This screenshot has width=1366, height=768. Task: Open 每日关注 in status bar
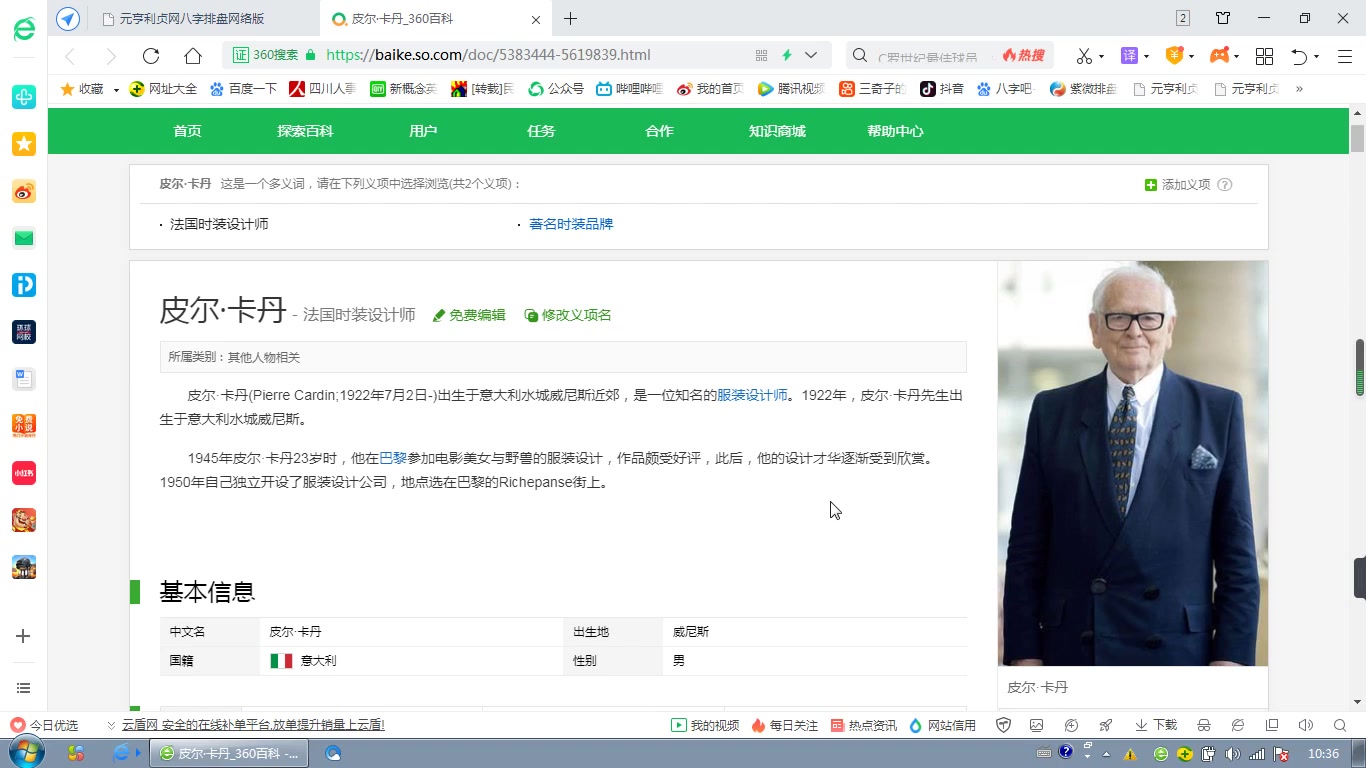click(x=785, y=725)
